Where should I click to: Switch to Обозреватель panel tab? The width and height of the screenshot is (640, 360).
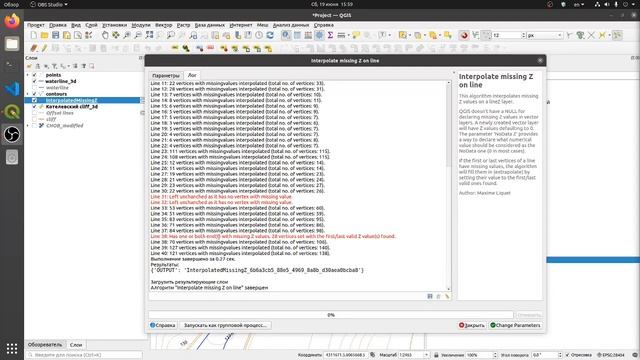click(x=45, y=345)
